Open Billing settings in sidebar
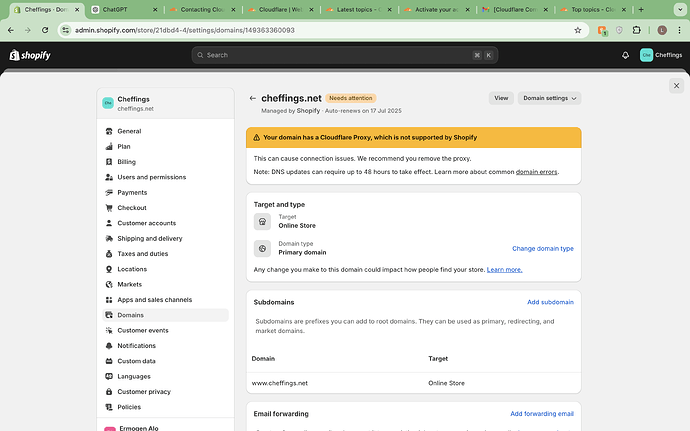 click(x=126, y=161)
